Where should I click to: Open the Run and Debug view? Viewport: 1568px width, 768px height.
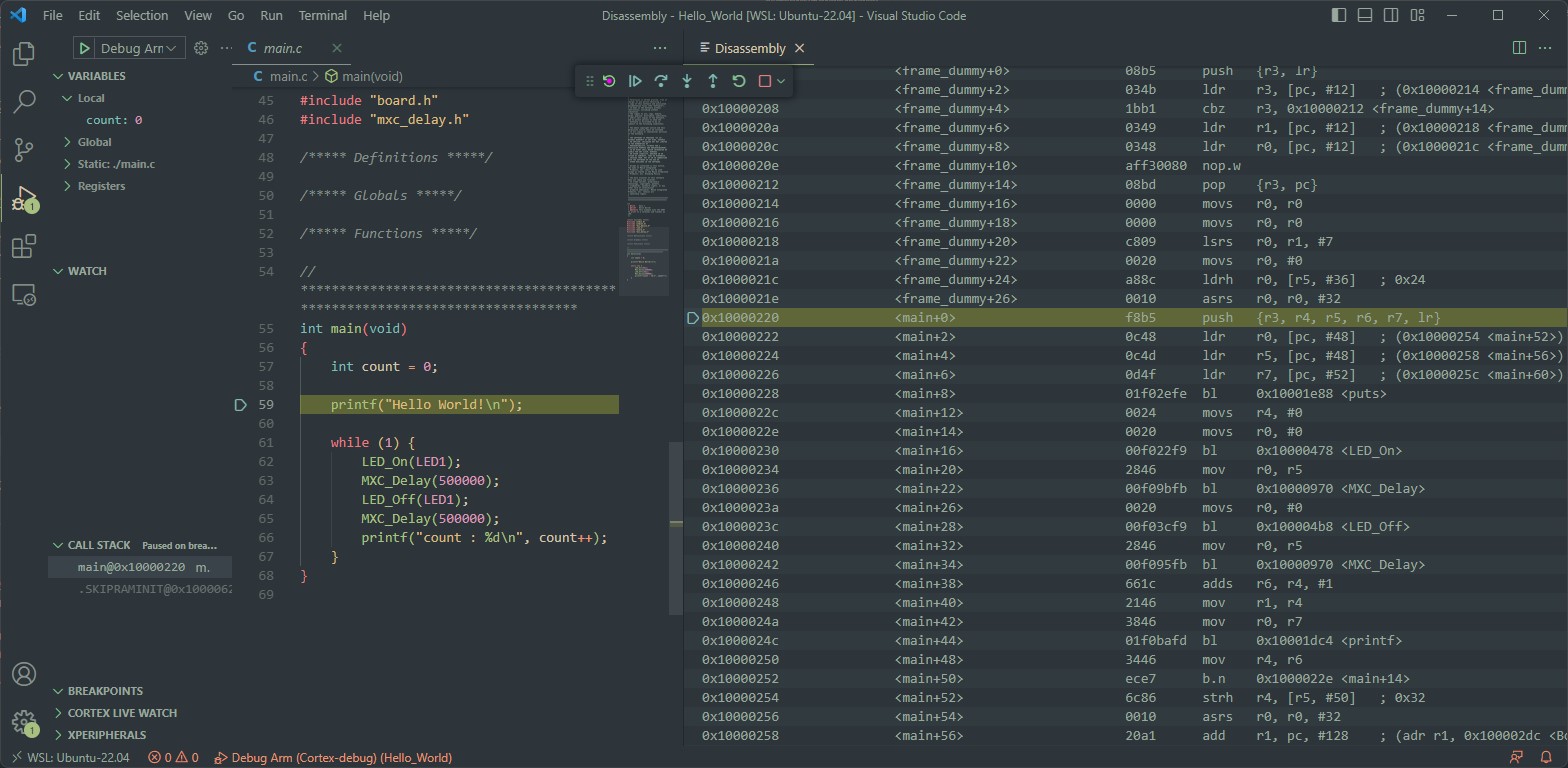[24, 198]
